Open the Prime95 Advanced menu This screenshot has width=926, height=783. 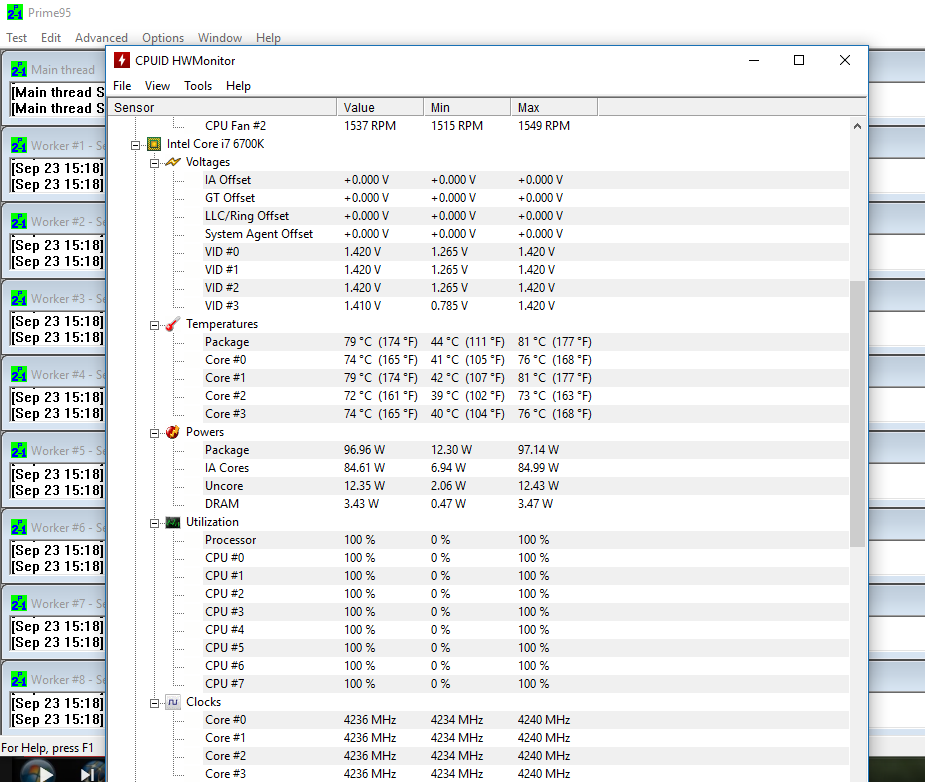point(101,38)
